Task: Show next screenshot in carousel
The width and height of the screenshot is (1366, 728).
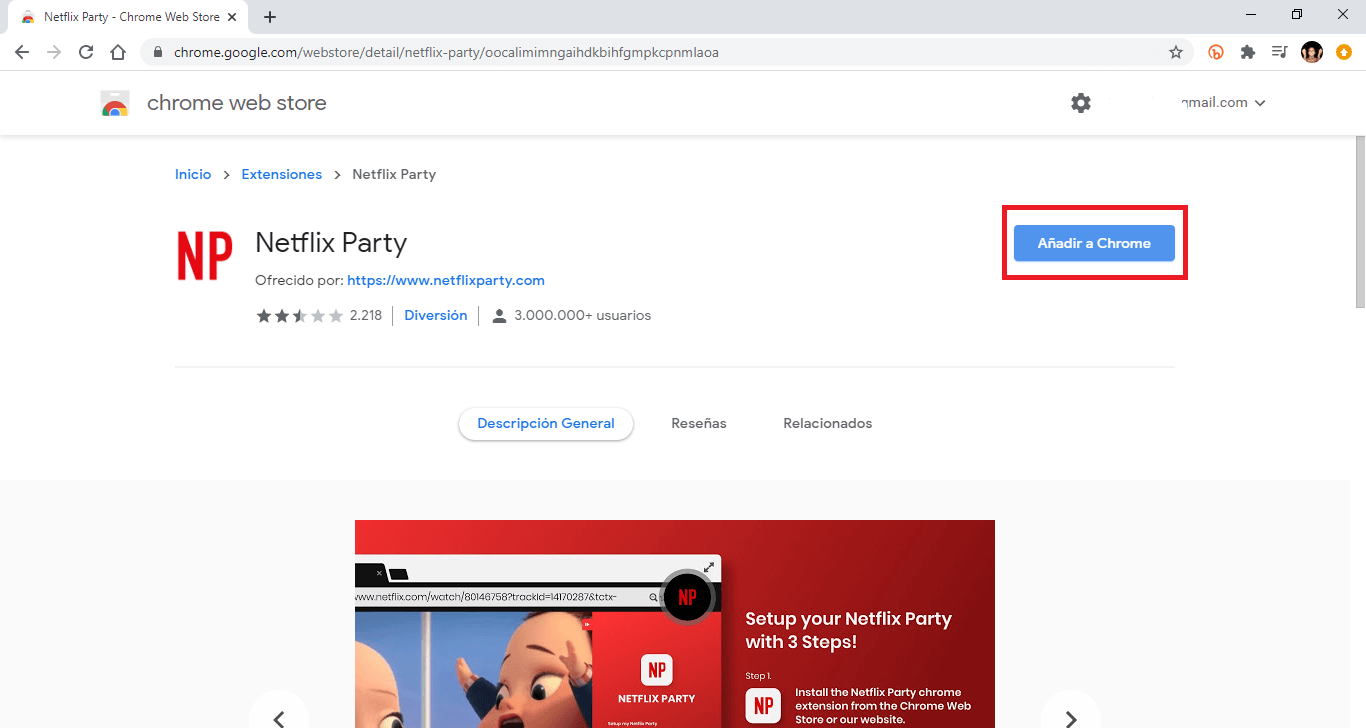Action: (1071, 717)
